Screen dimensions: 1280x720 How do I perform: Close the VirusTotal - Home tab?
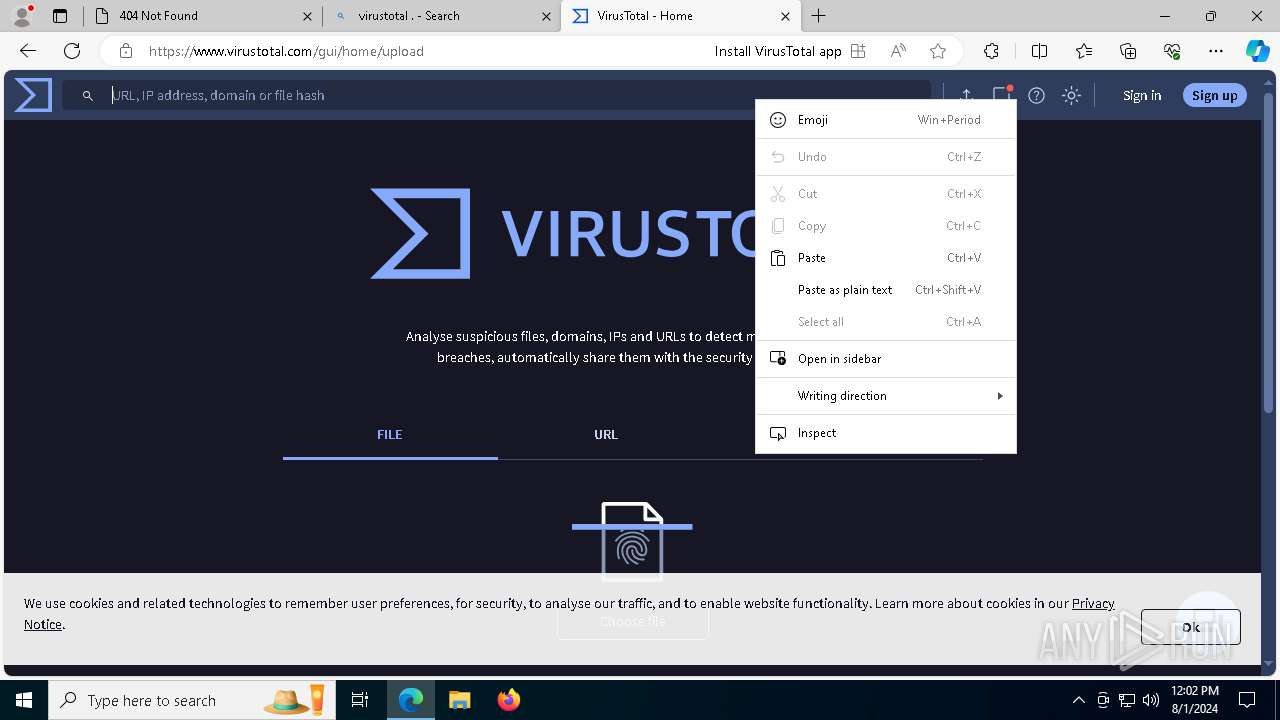(x=785, y=16)
